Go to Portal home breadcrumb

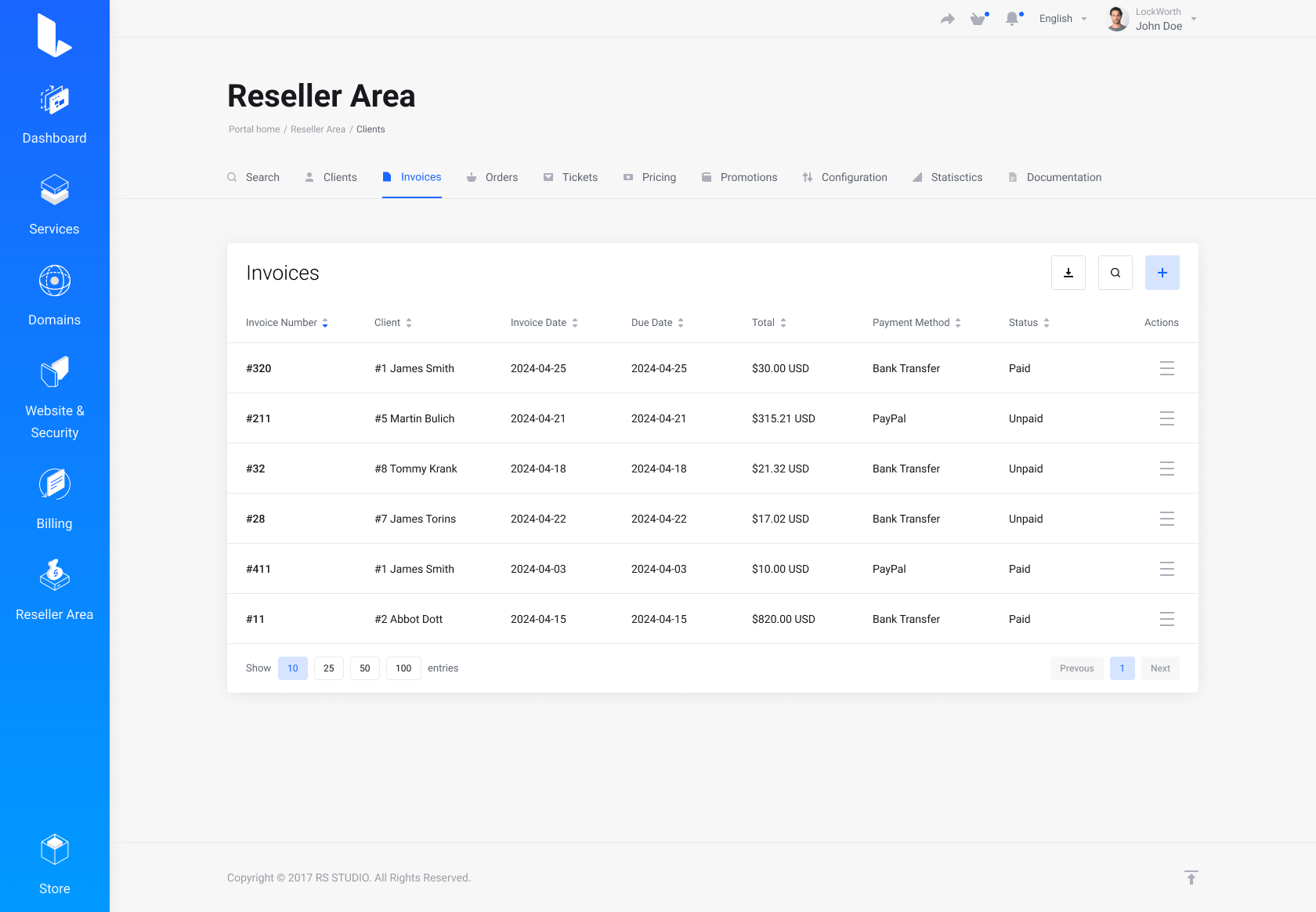coord(254,129)
